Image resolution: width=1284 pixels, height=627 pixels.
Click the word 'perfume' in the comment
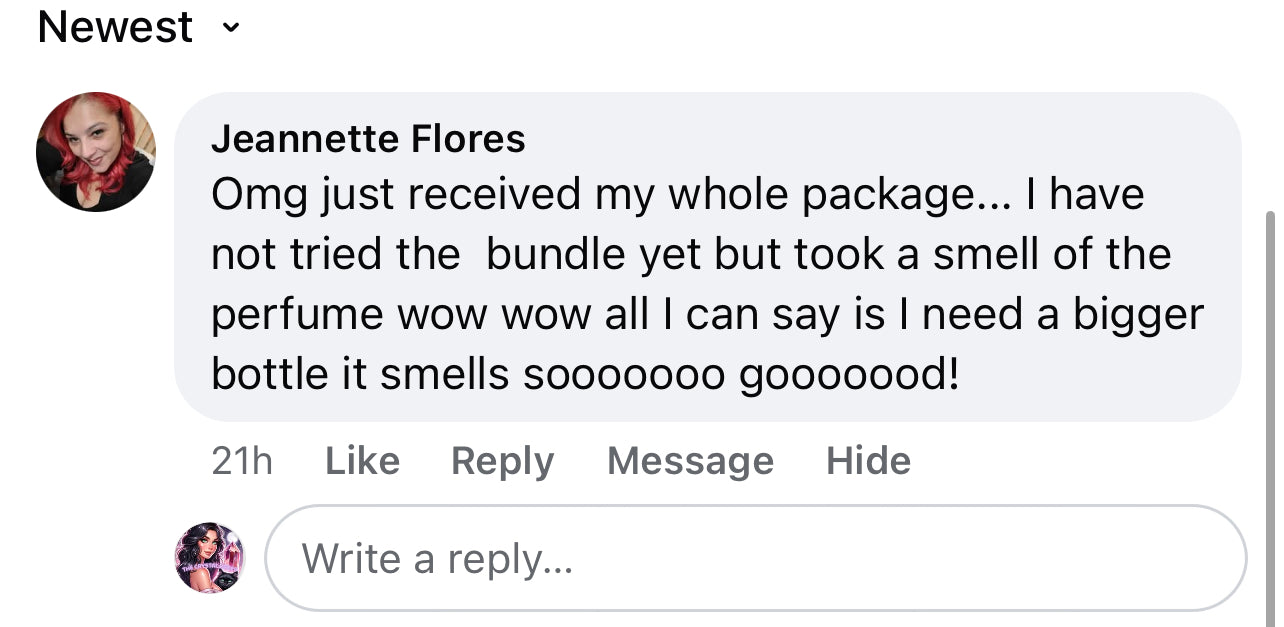pyautogui.click(x=296, y=314)
